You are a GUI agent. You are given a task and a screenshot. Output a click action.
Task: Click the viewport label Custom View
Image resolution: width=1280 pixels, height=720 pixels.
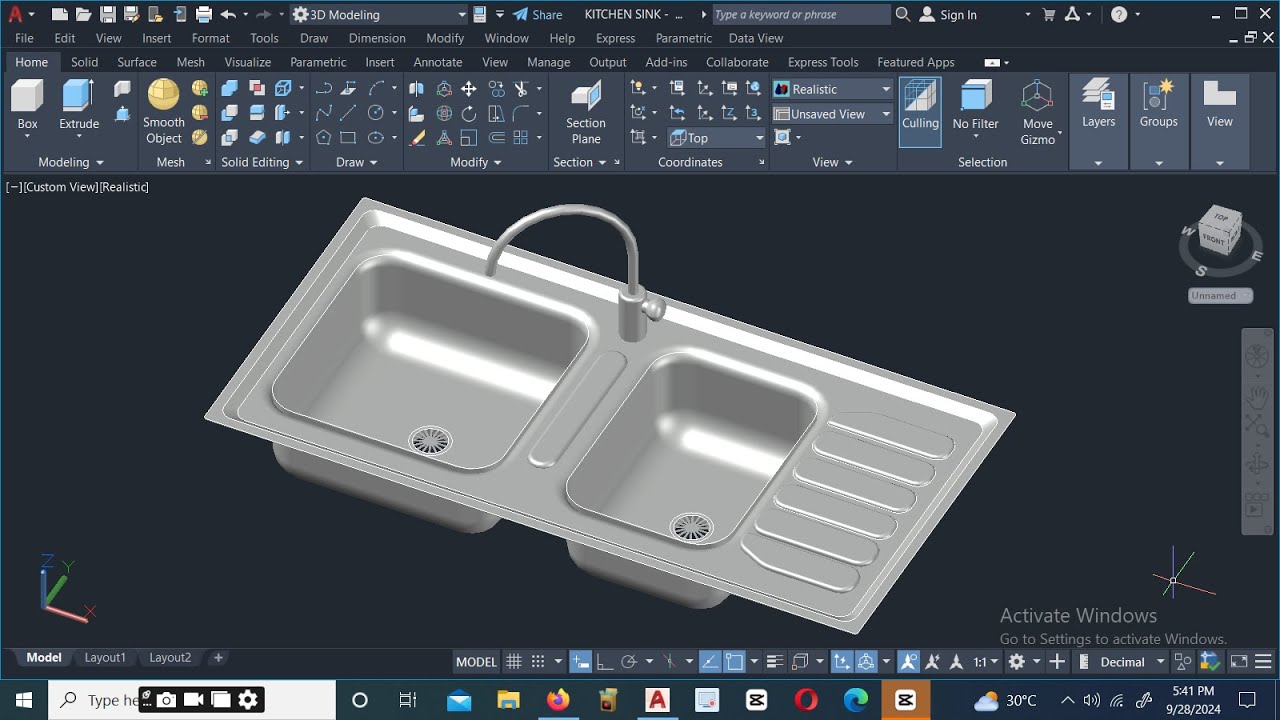coord(62,187)
